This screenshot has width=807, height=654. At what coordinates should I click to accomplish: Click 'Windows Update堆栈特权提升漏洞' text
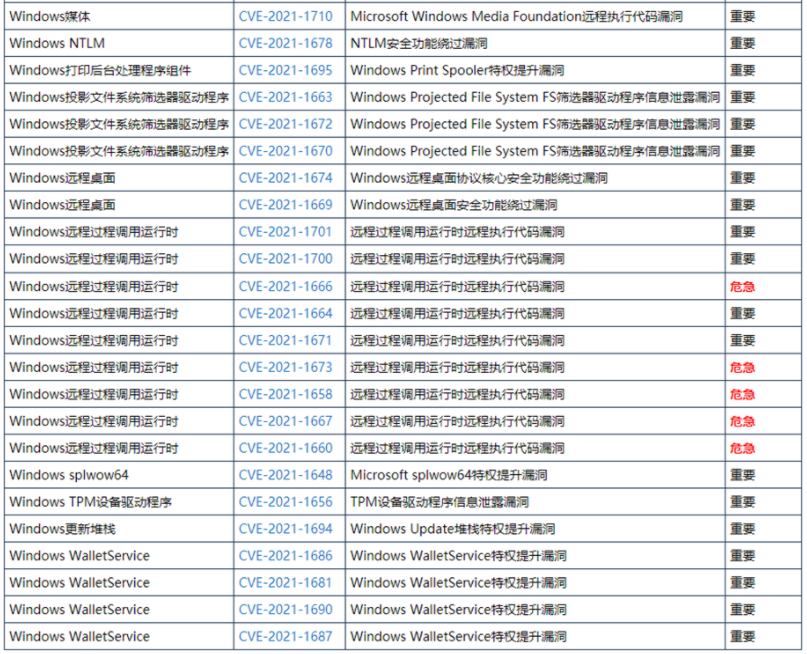pos(453,528)
